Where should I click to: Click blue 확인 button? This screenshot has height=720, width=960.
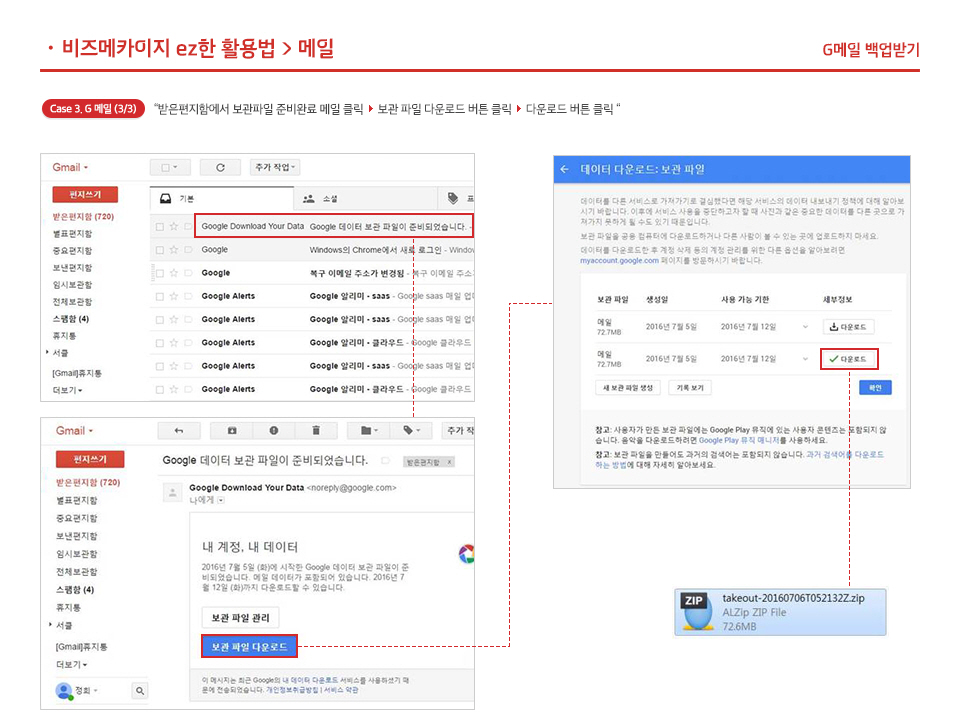(x=875, y=388)
